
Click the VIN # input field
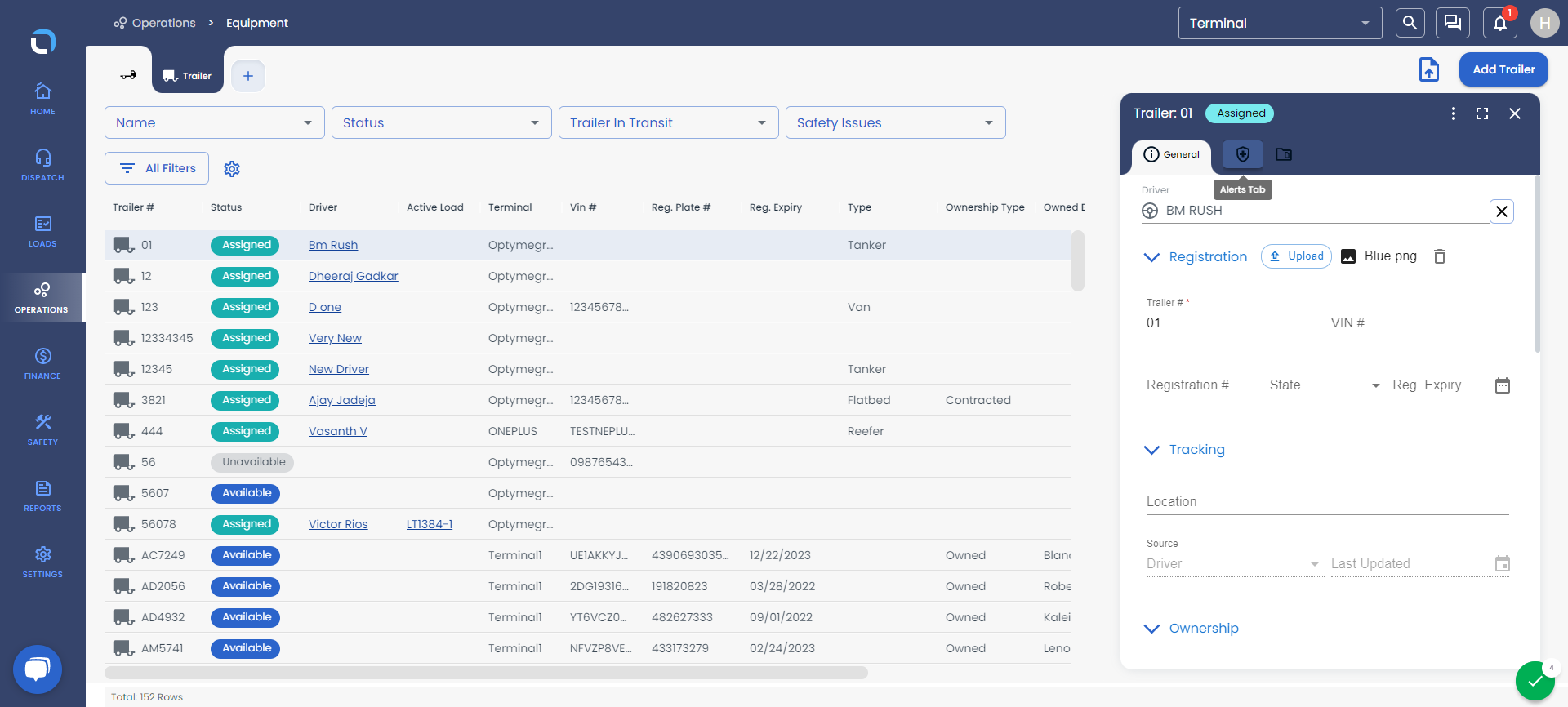[1419, 323]
